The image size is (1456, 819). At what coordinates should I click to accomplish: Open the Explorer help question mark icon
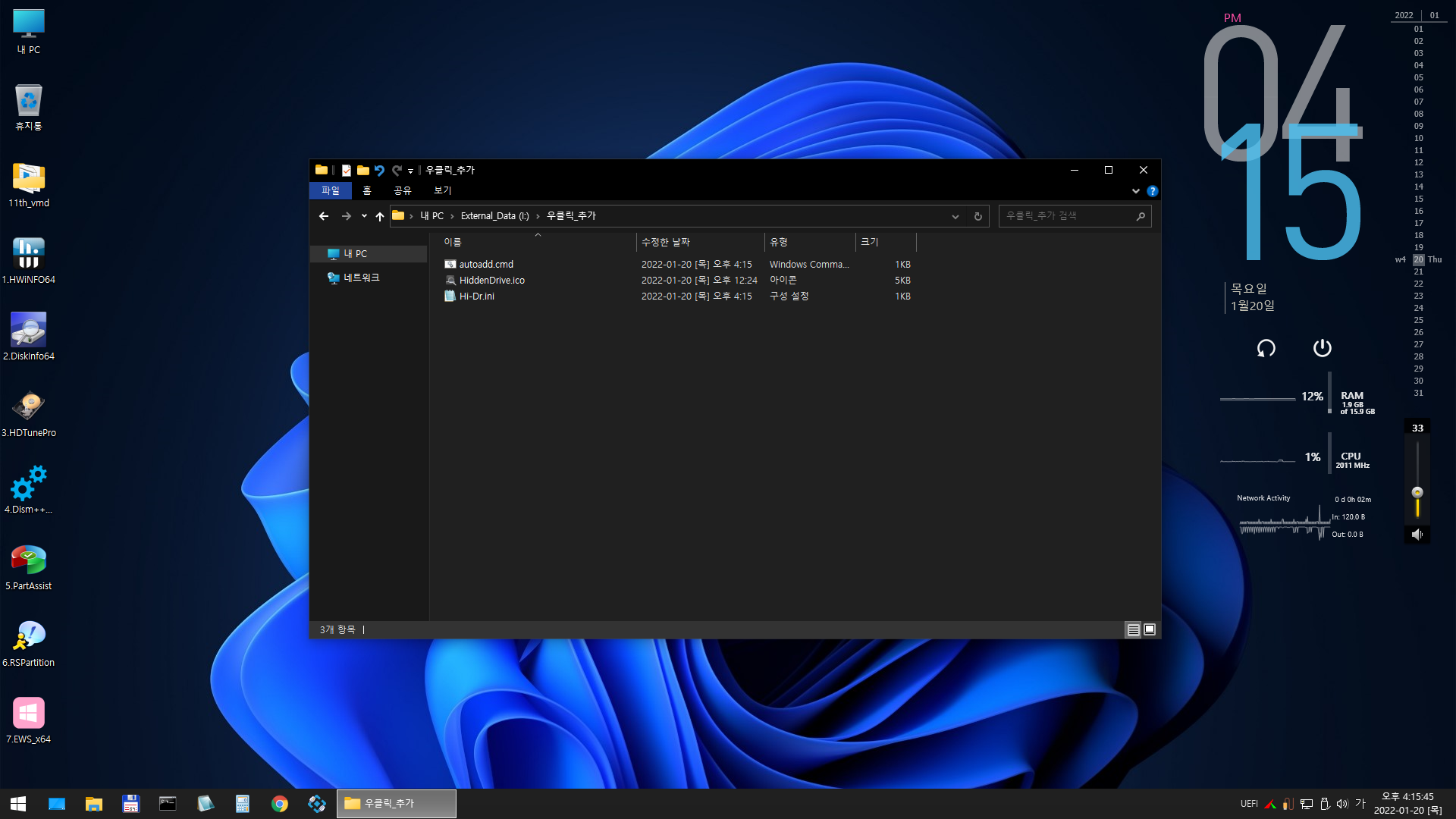tap(1153, 191)
